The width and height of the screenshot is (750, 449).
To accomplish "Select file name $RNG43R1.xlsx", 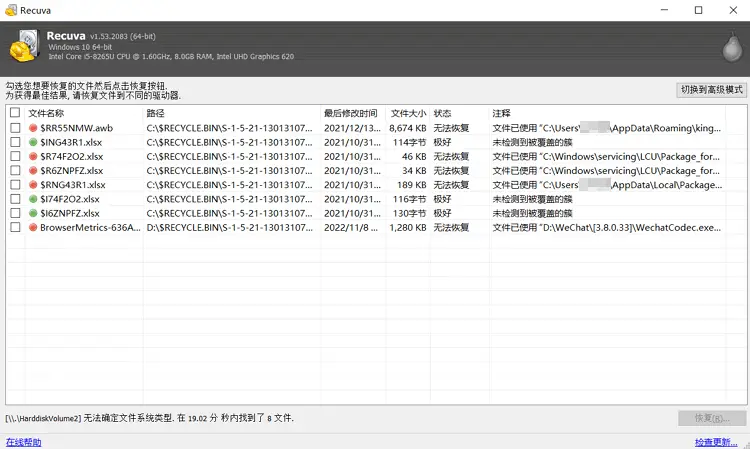I will 73,185.
